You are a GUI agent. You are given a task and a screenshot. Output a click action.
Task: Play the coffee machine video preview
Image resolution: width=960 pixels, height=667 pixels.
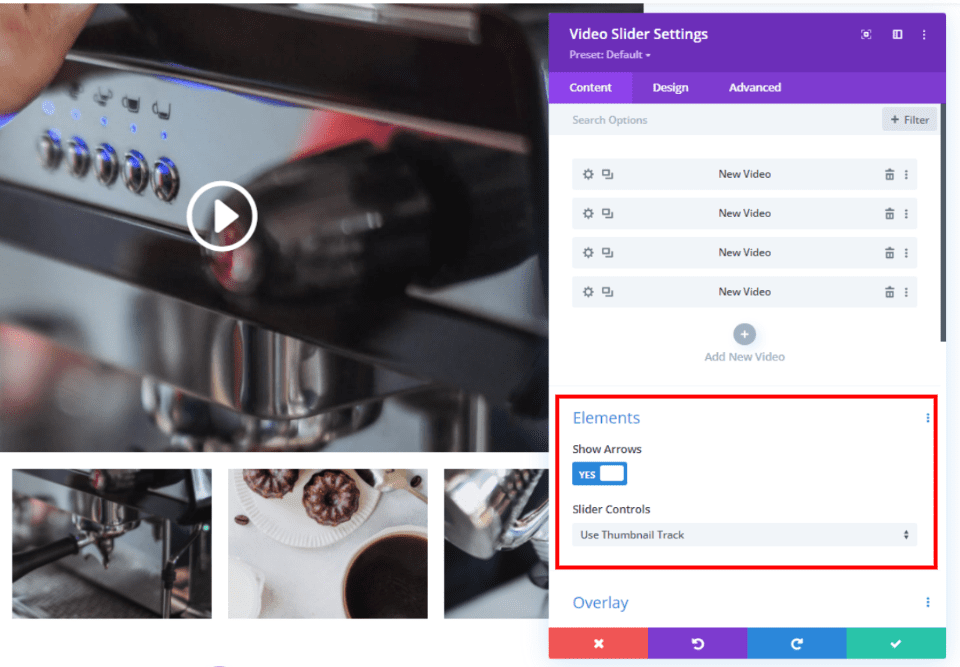[221, 215]
